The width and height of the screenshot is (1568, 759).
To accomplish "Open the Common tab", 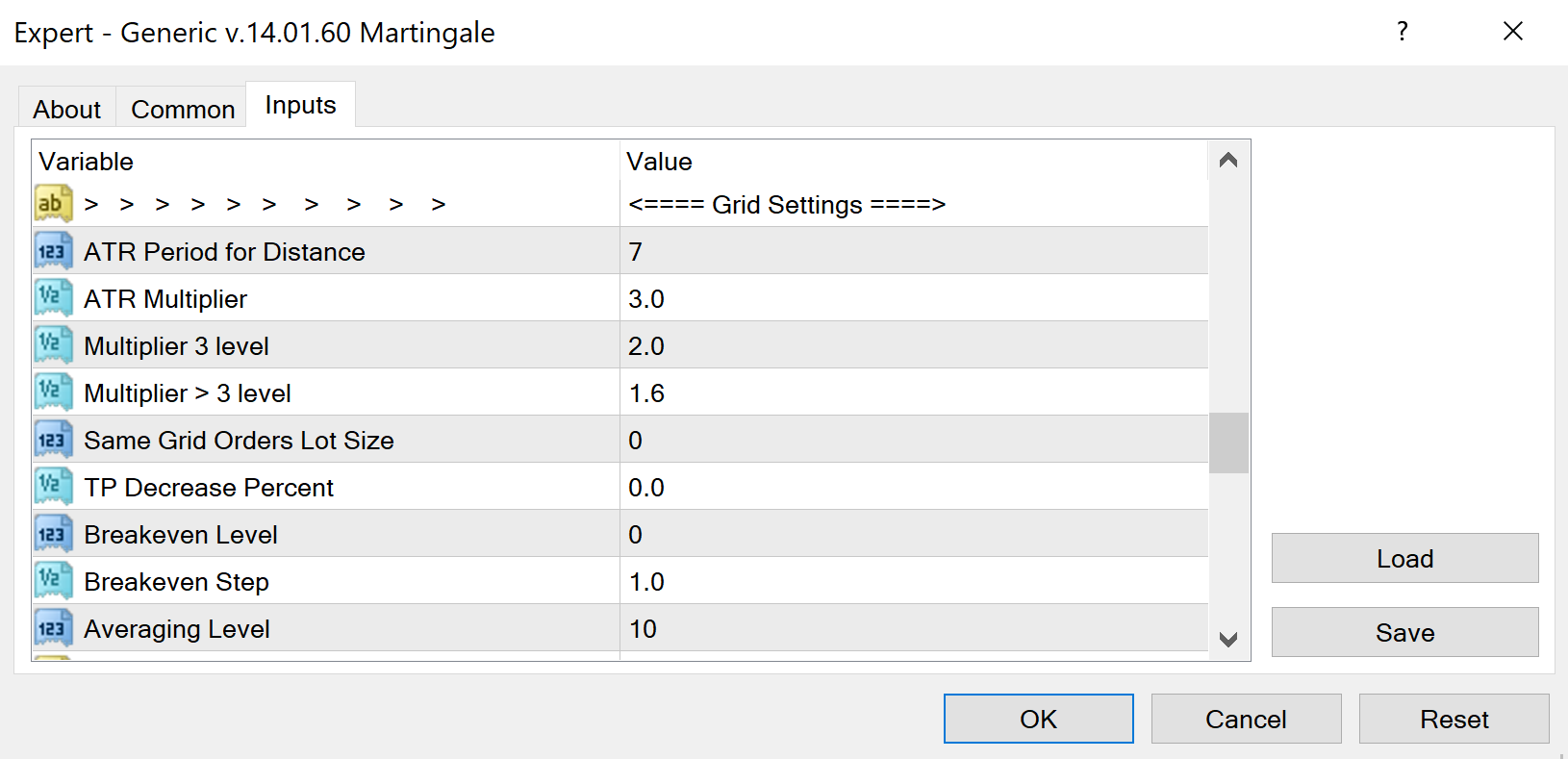I will [x=183, y=109].
